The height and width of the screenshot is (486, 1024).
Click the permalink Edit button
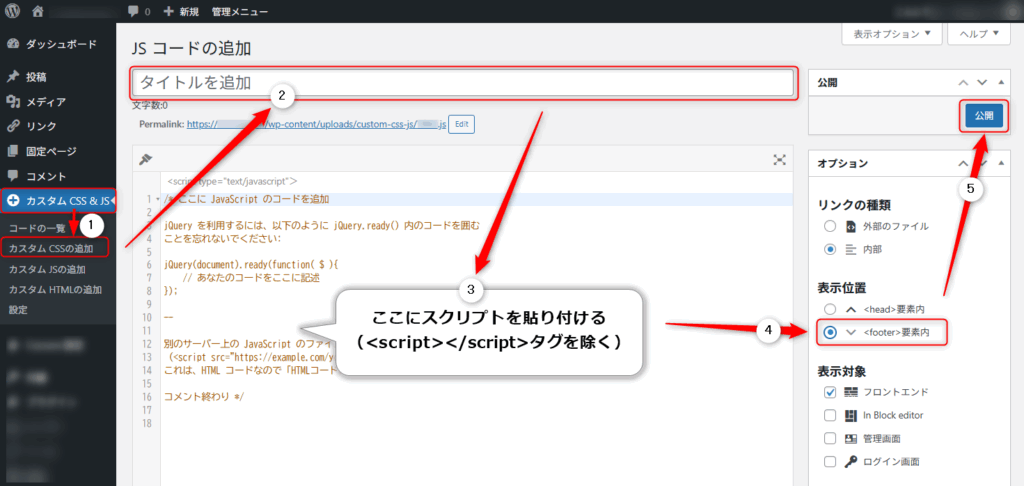[x=461, y=124]
